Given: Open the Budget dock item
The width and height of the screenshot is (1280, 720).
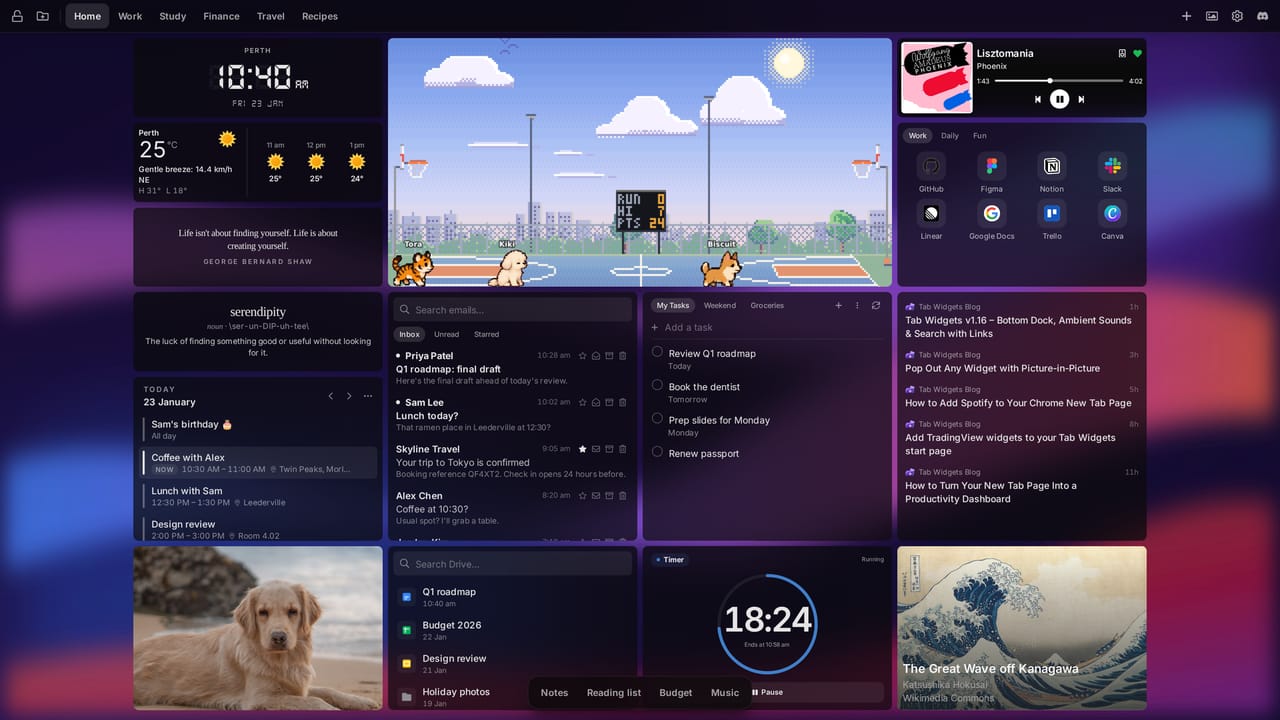Looking at the screenshot, I should pyautogui.click(x=676, y=692).
